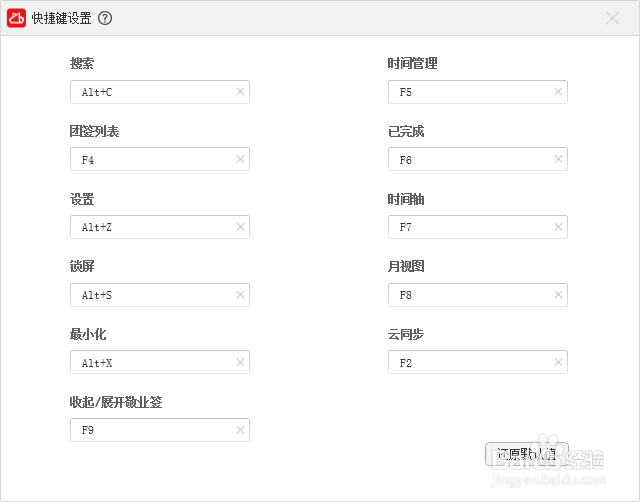Click the red app logo icon
The width and height of the screenshot is (640, 502).
(x=17, y=18)
